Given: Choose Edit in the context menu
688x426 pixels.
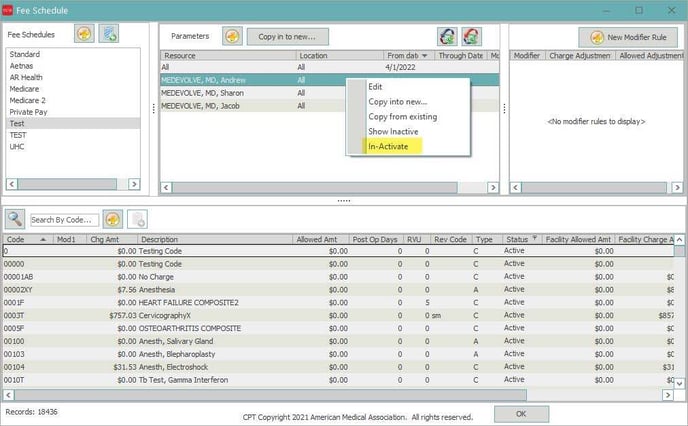Looking at the screenshot, I should click(375, 87).
